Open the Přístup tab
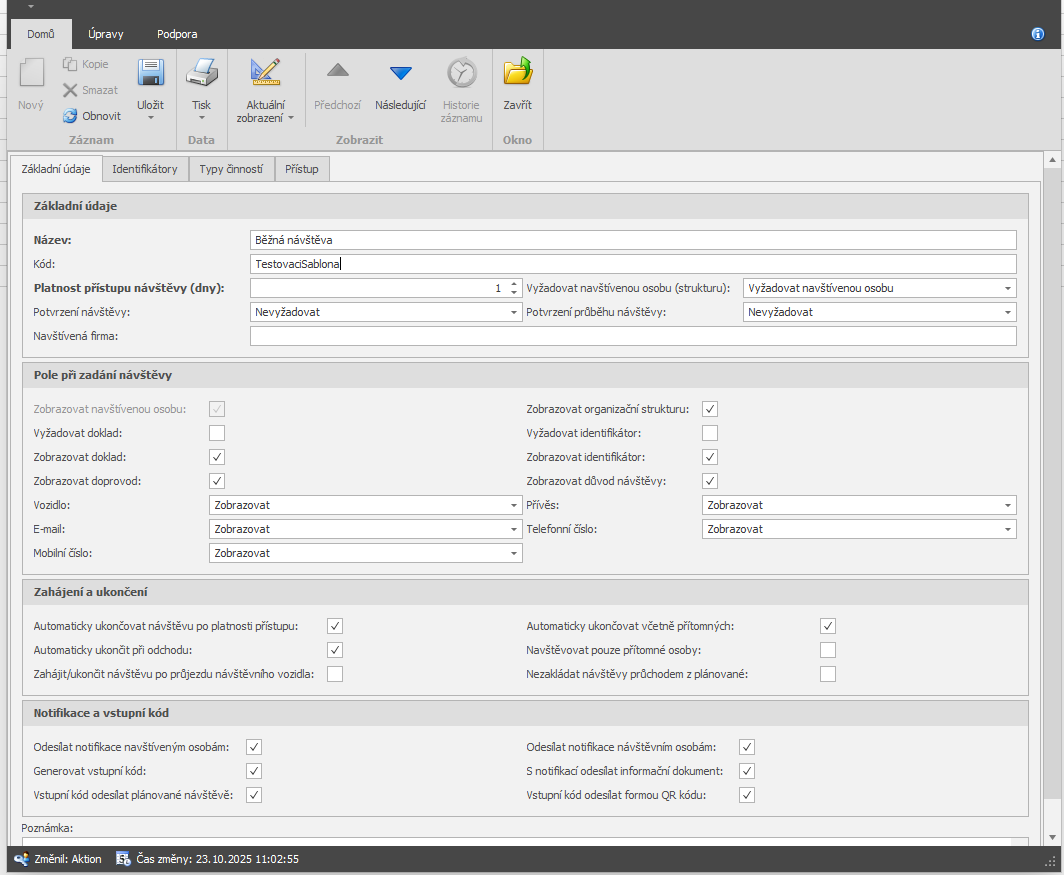Viewport: 1064px width, 875px height. tap(302, 169)
